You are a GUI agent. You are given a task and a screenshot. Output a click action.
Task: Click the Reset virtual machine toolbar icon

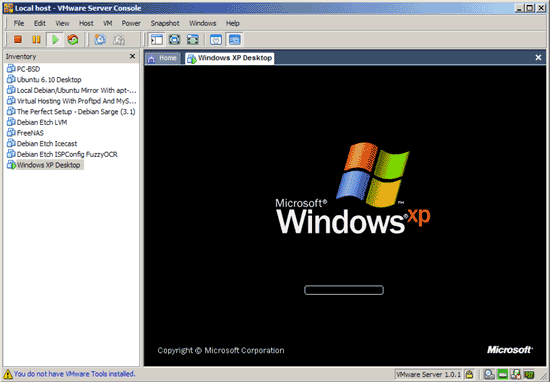point(73,39)
